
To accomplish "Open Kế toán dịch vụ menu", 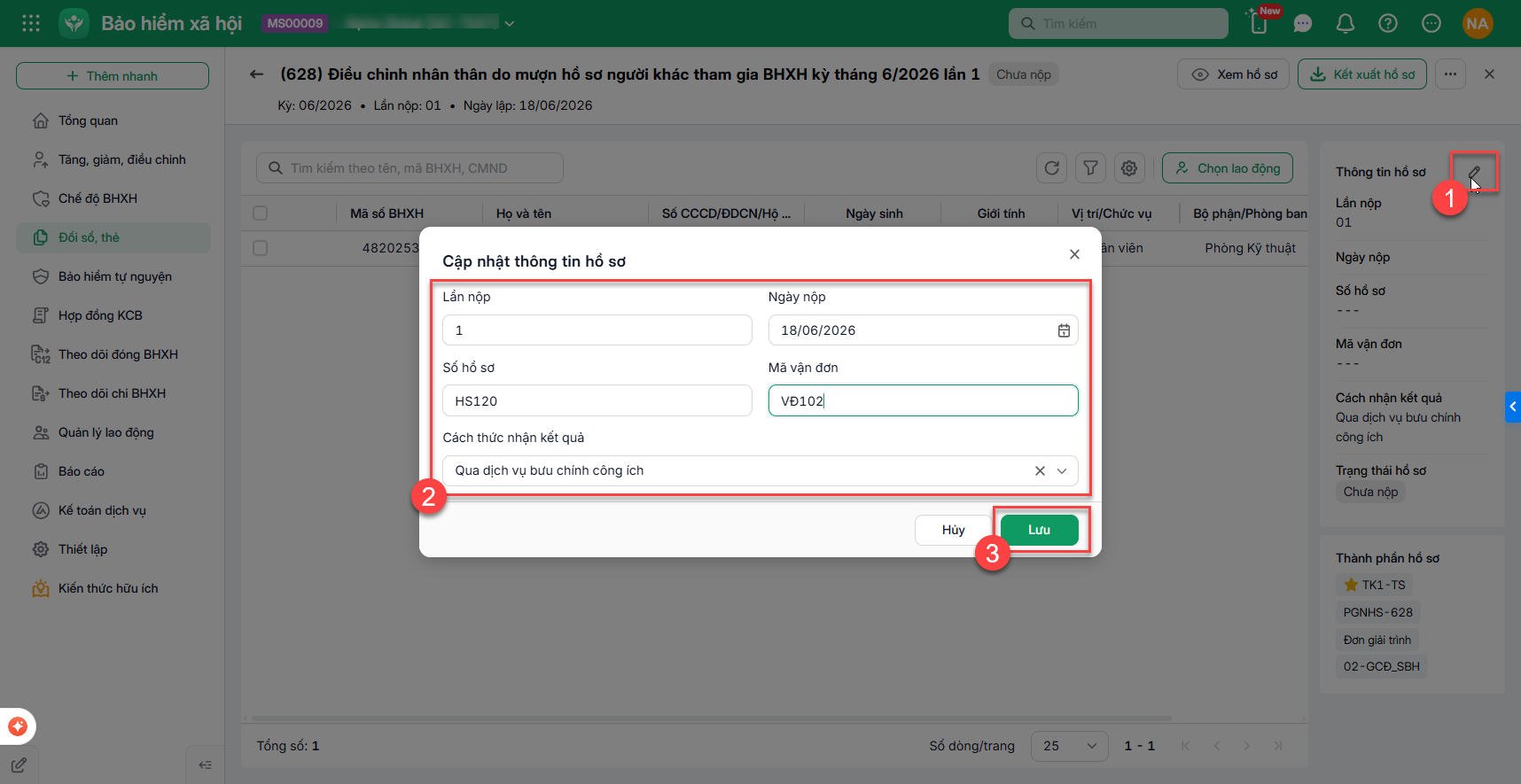I will pyautogui.click(x=113, y=510).
